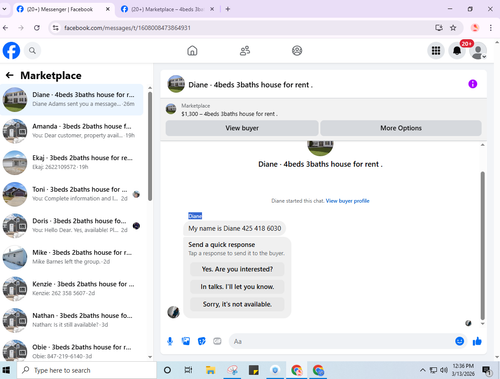This screenshot has width=500, height=379.
Task: Click the address bar URL
Action: pos(127,28)
